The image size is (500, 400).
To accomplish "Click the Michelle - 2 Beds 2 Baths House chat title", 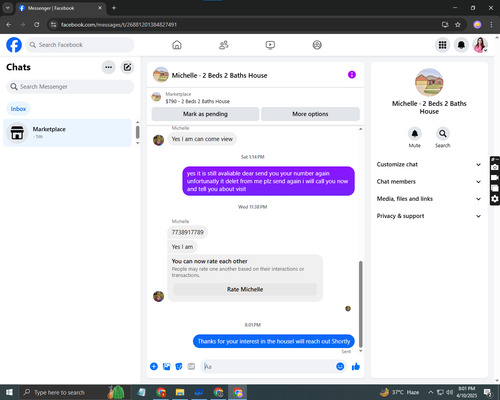I will [x=219, y=75].
